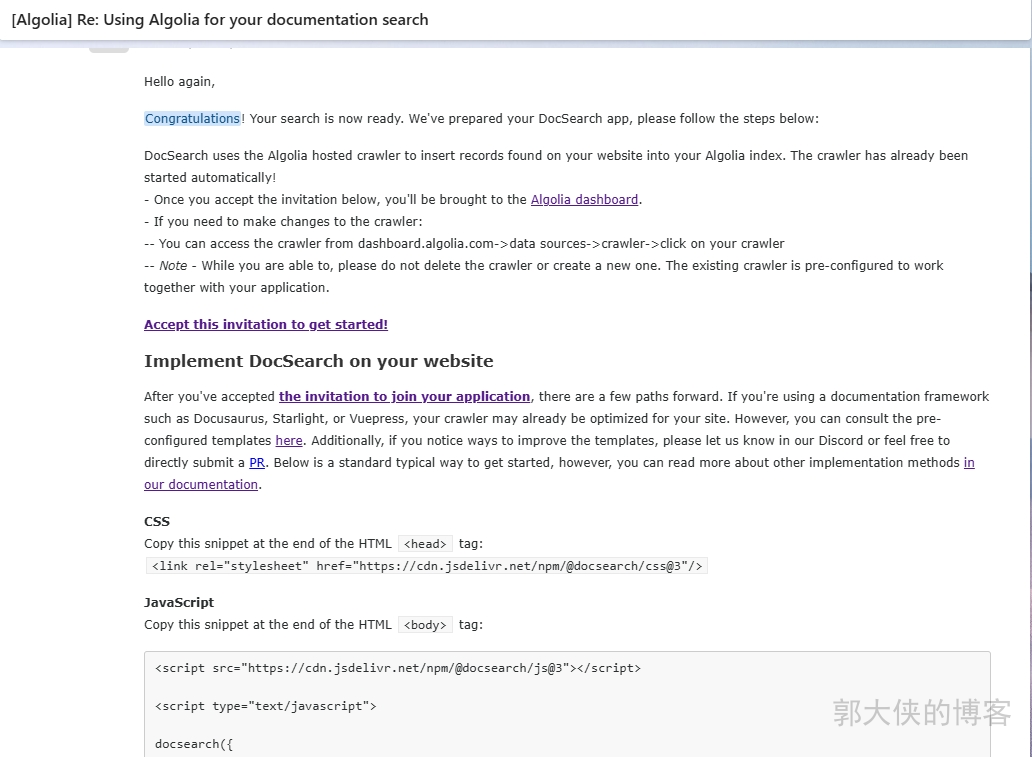
Task: Open the pre-configured templates "here" link
Action: coord(289,440)
